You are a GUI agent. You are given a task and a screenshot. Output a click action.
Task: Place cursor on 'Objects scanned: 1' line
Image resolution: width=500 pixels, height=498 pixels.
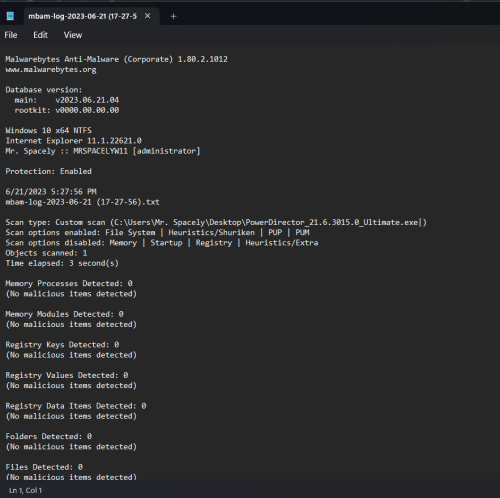[46, 253]
